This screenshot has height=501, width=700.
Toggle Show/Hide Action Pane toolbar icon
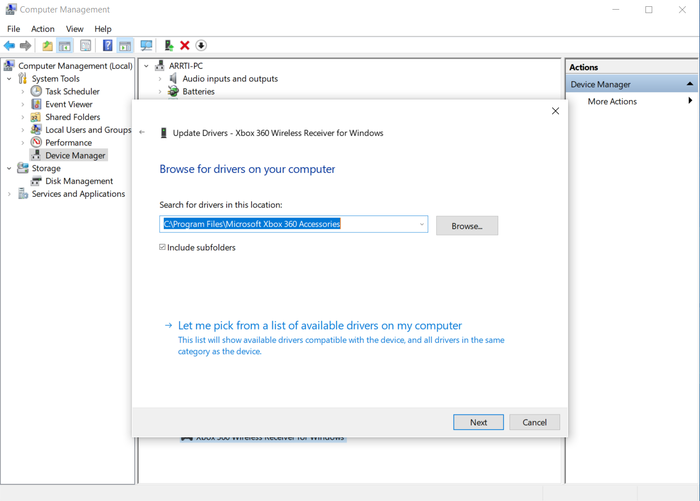click(125, 46)
